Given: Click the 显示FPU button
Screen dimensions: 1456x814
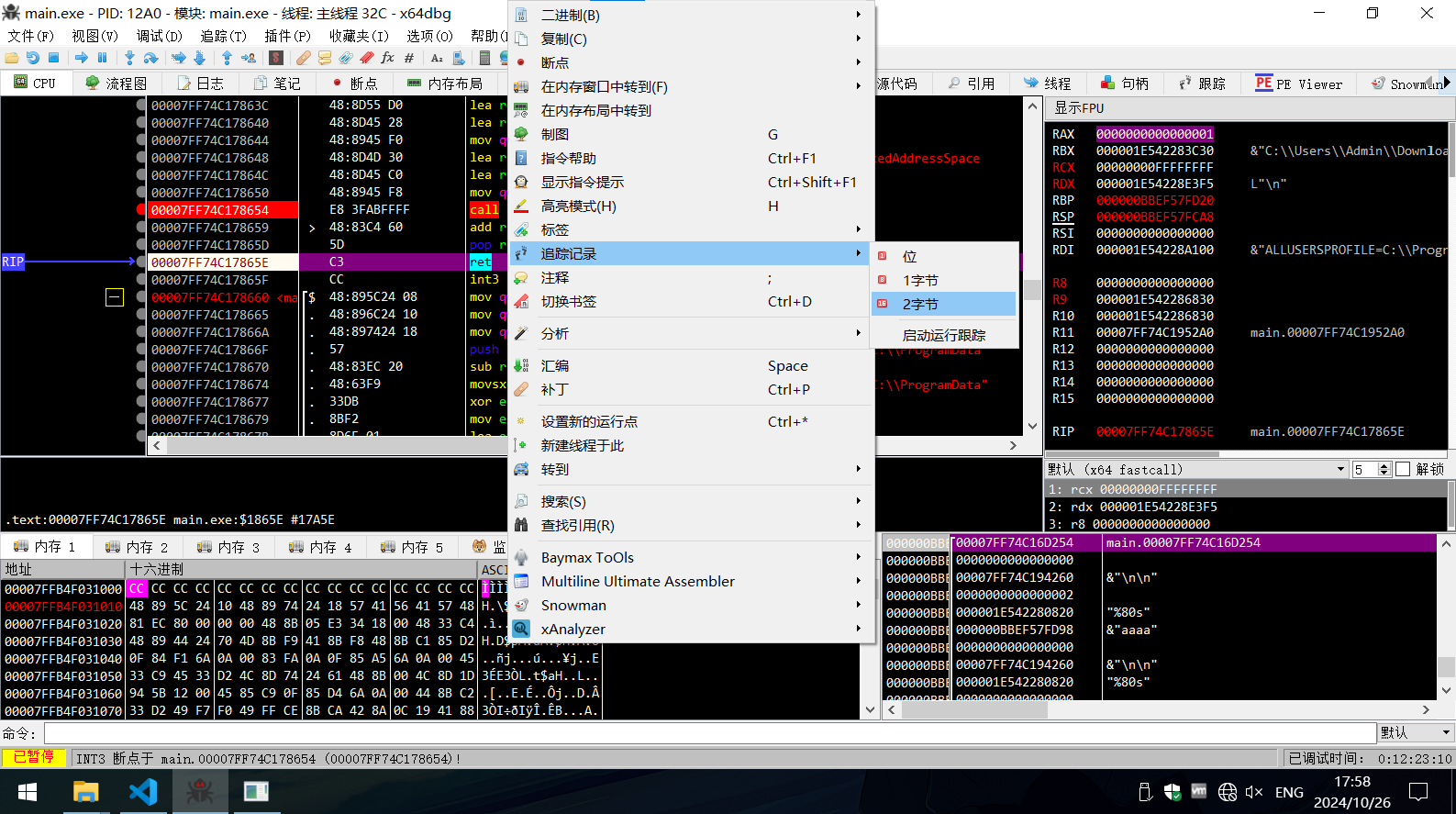Looking at the screenshot, I should 1250,107.
